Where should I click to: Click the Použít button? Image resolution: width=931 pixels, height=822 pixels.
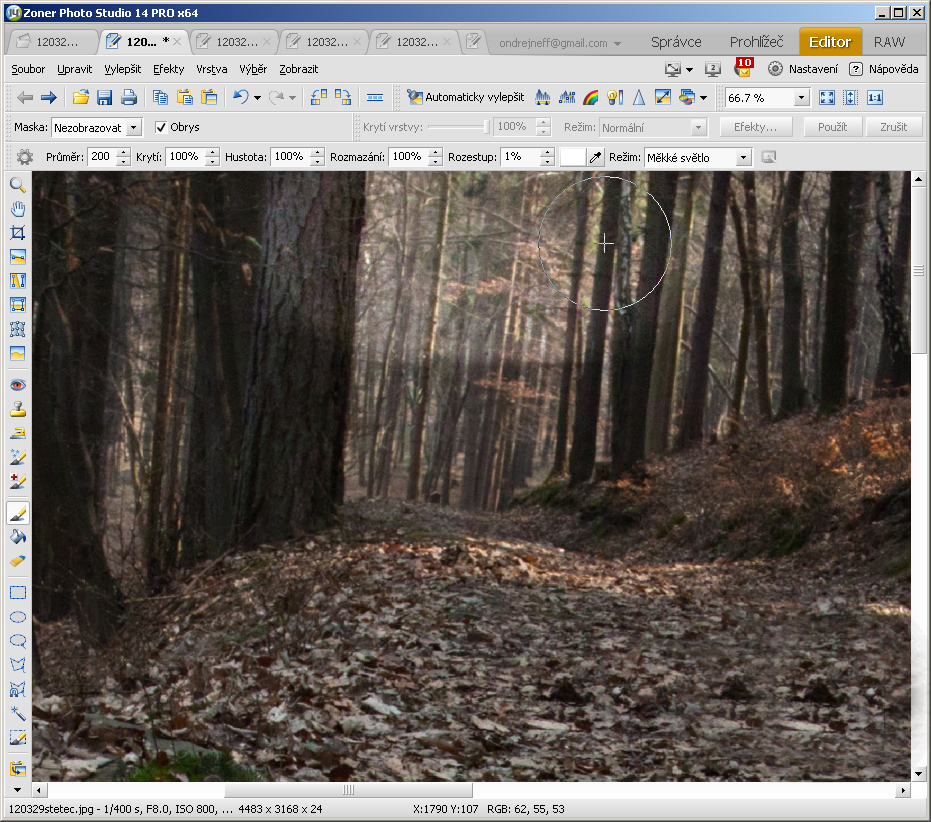[x=832, y=128]
